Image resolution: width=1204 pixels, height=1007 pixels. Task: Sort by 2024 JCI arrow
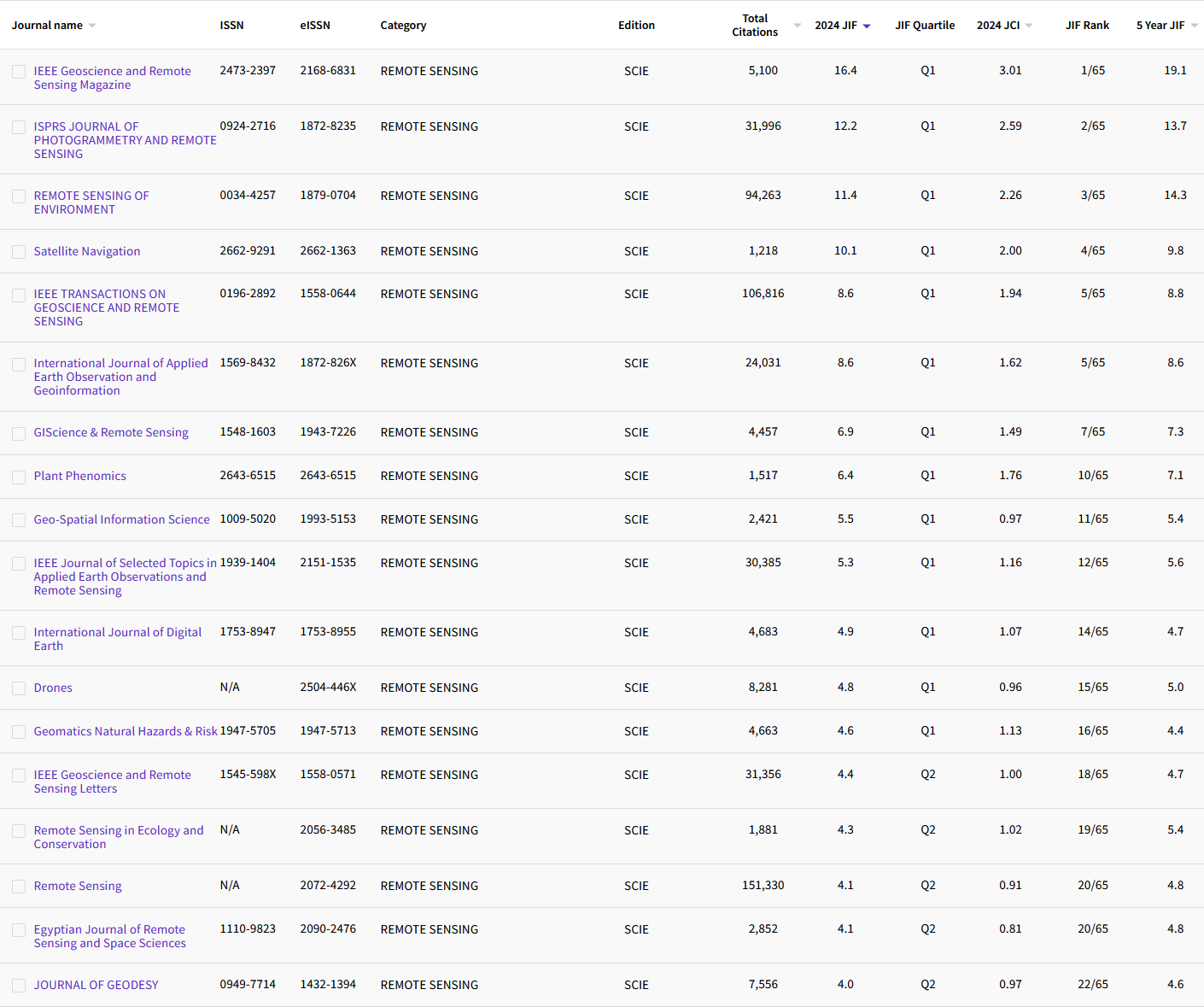pos(1029,26)
